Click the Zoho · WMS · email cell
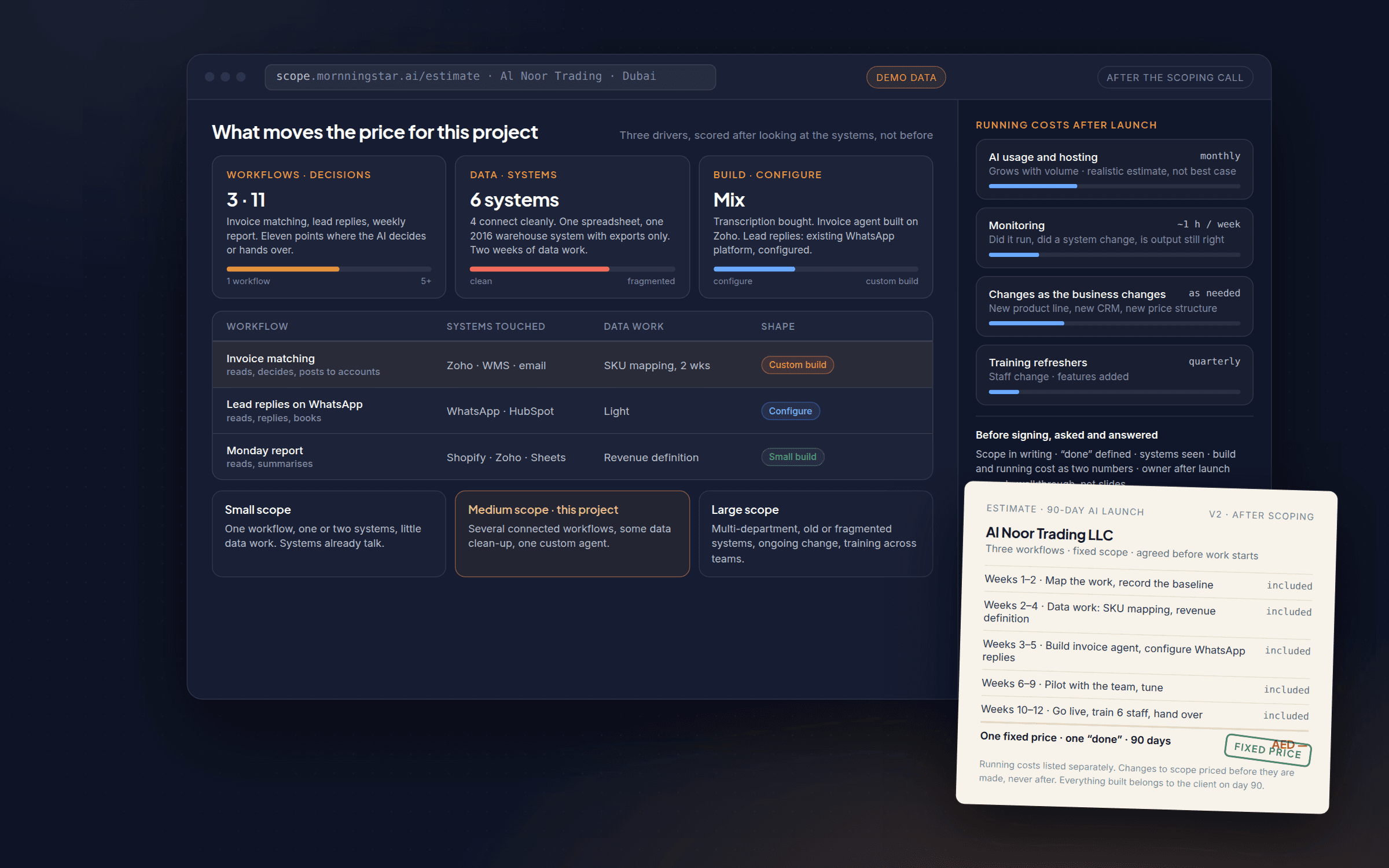Viewport: 1389px width, 868px height. coord(496,366)
